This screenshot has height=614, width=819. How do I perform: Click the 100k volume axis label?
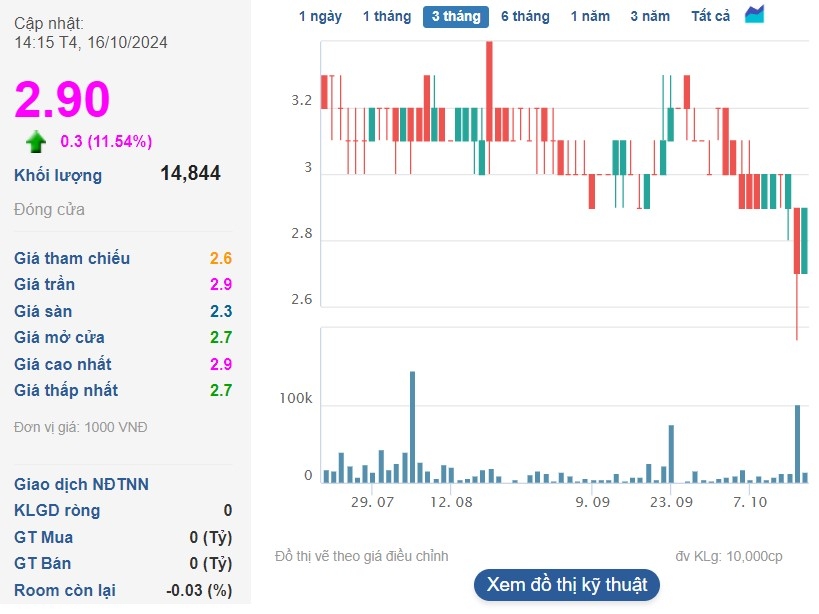pos(296,398)
